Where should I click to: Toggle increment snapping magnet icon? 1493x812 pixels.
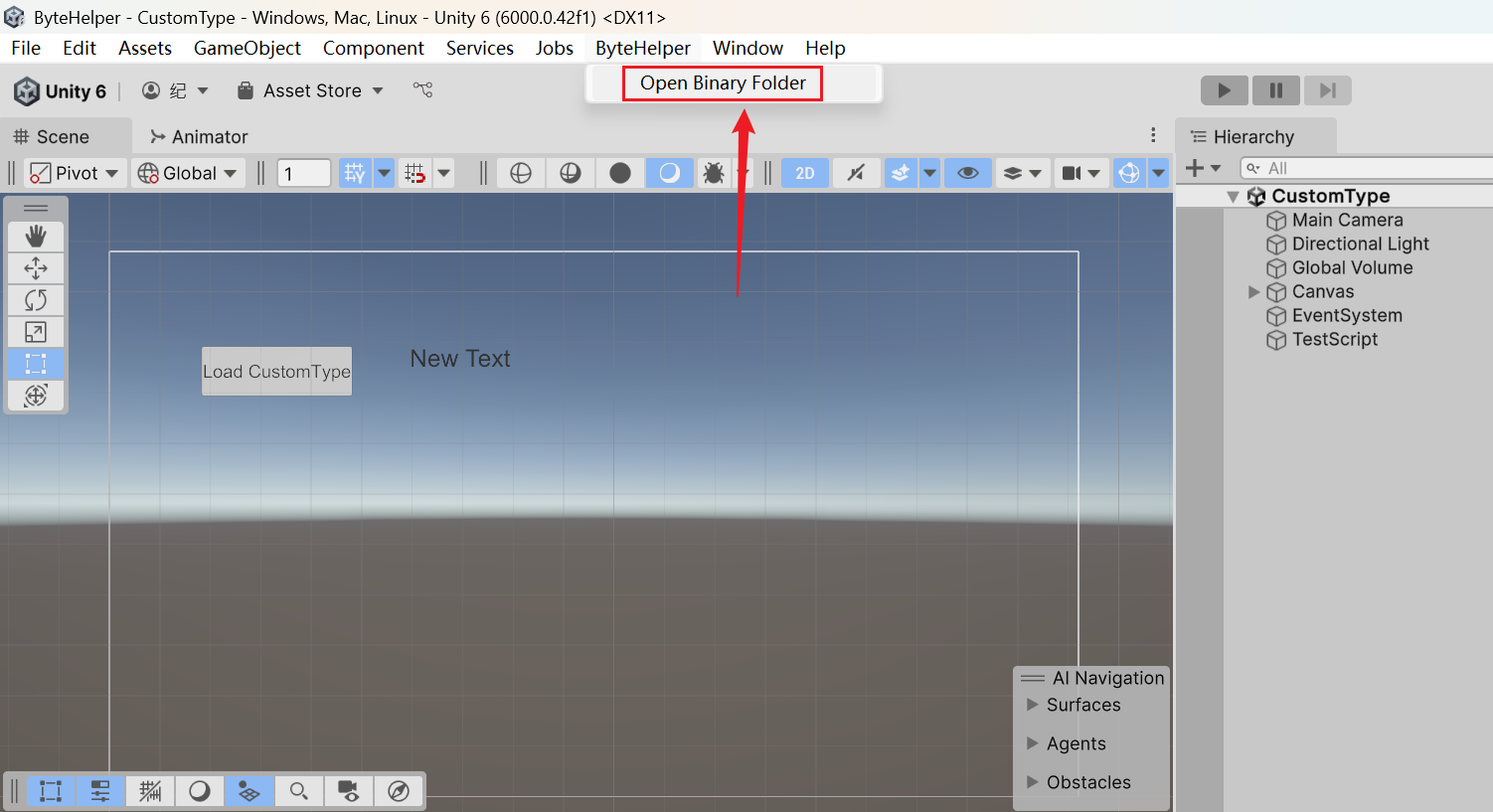[x=415, y=173]
